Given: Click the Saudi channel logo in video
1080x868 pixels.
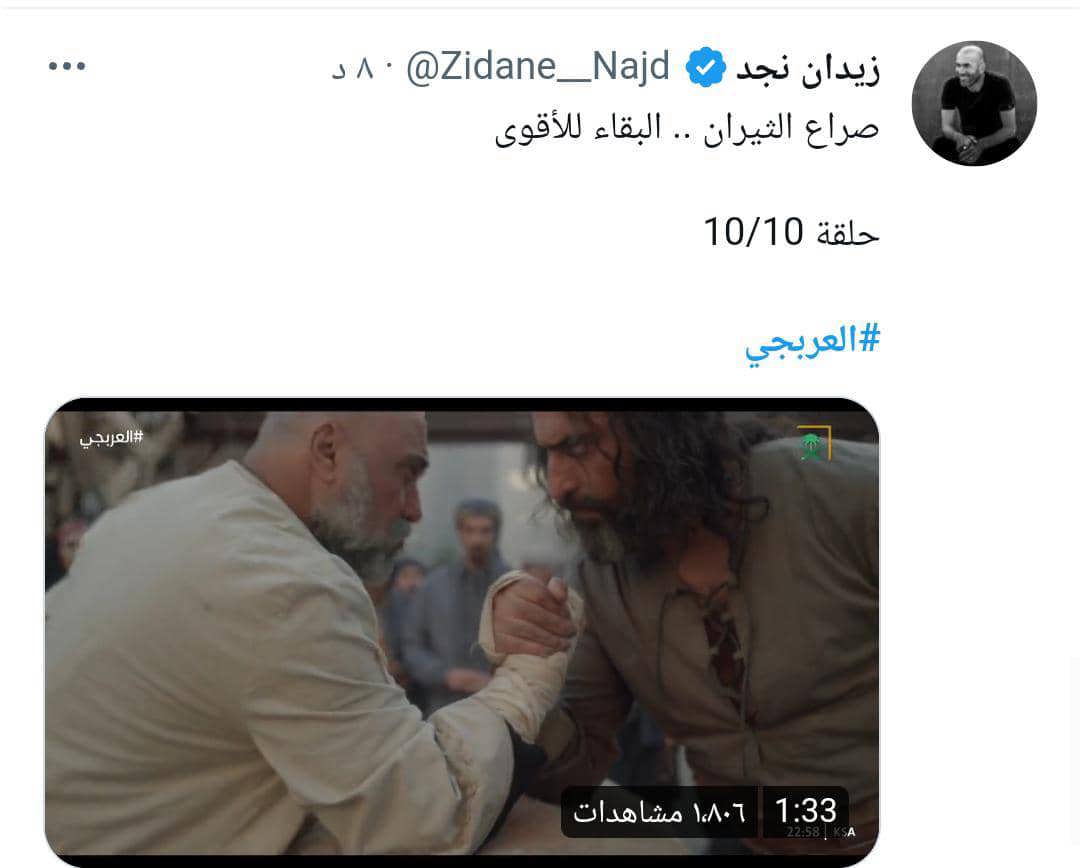Looking at the screenshot, I should [813, 444].
